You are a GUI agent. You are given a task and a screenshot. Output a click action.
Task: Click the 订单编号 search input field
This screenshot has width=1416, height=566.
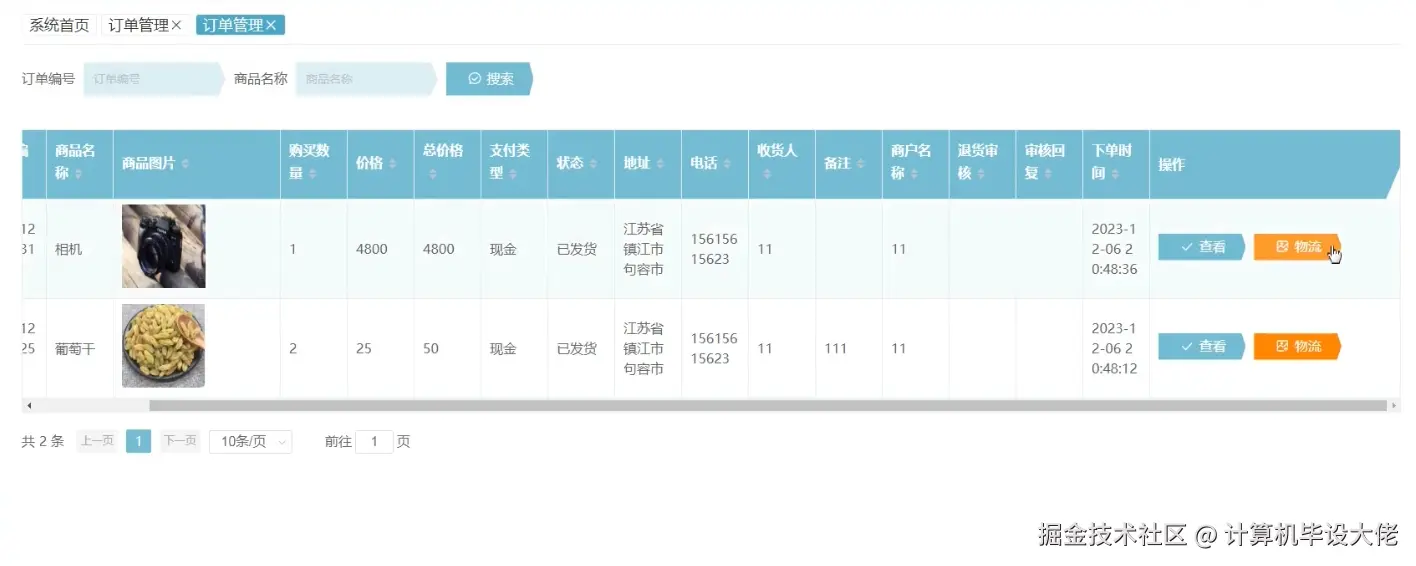(x=153, y=79)
